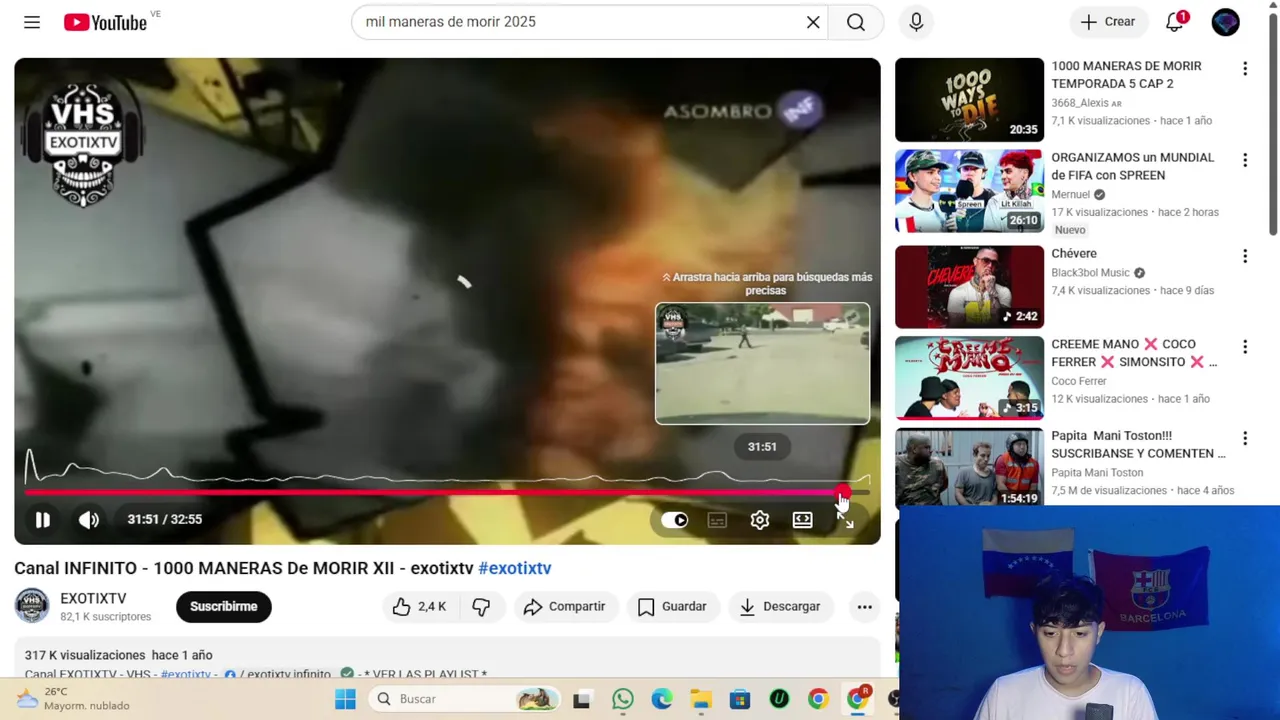This screenshot has height=720, width=1280.
Task: Open the Windows Start menu
Action: tap(345, 699)
